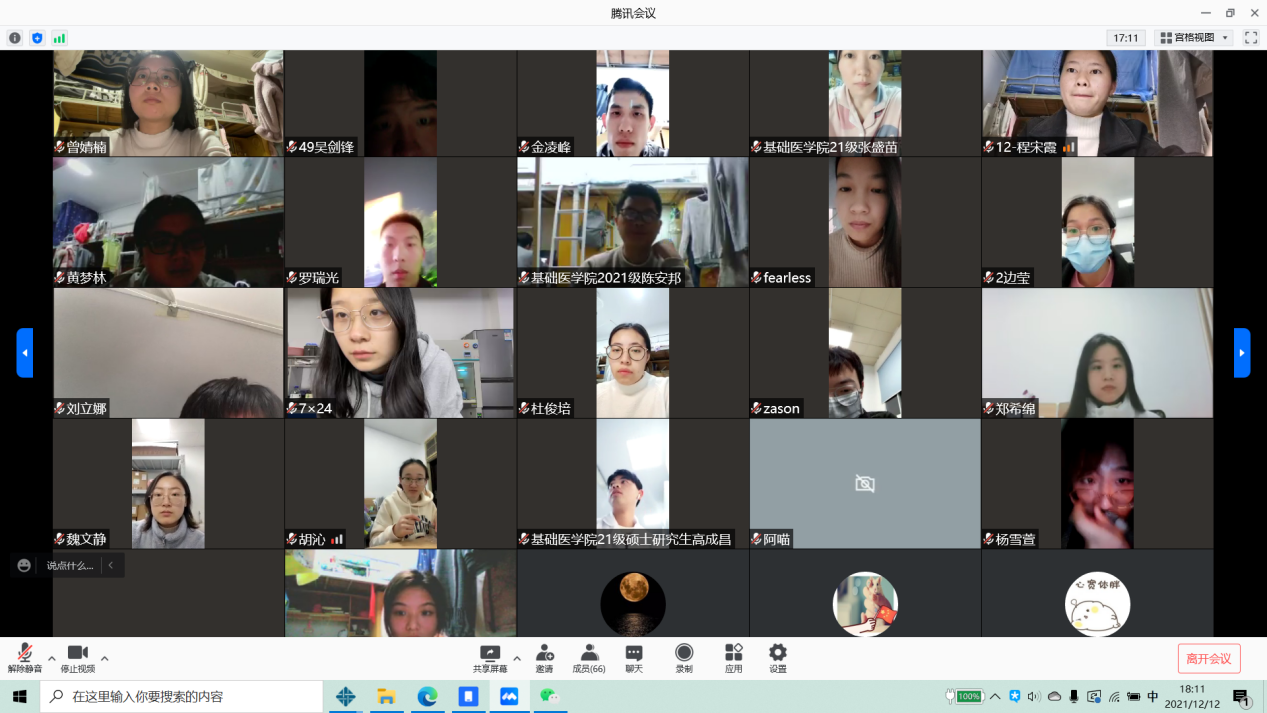
Task: Open the Tencent Meeting taskbar icon
Action: 509,696
